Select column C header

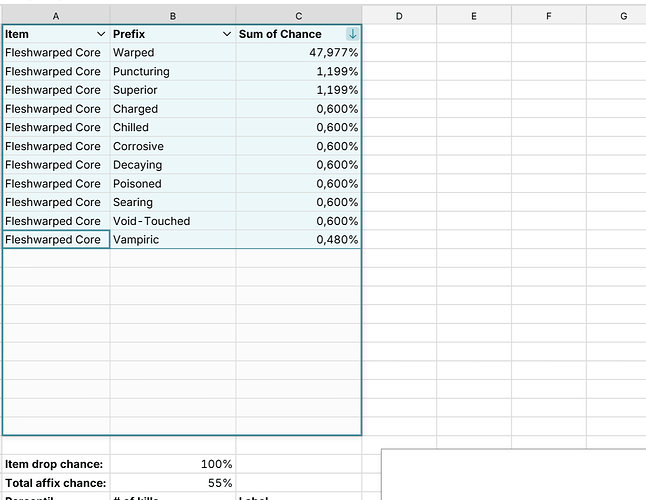point(298,15)
